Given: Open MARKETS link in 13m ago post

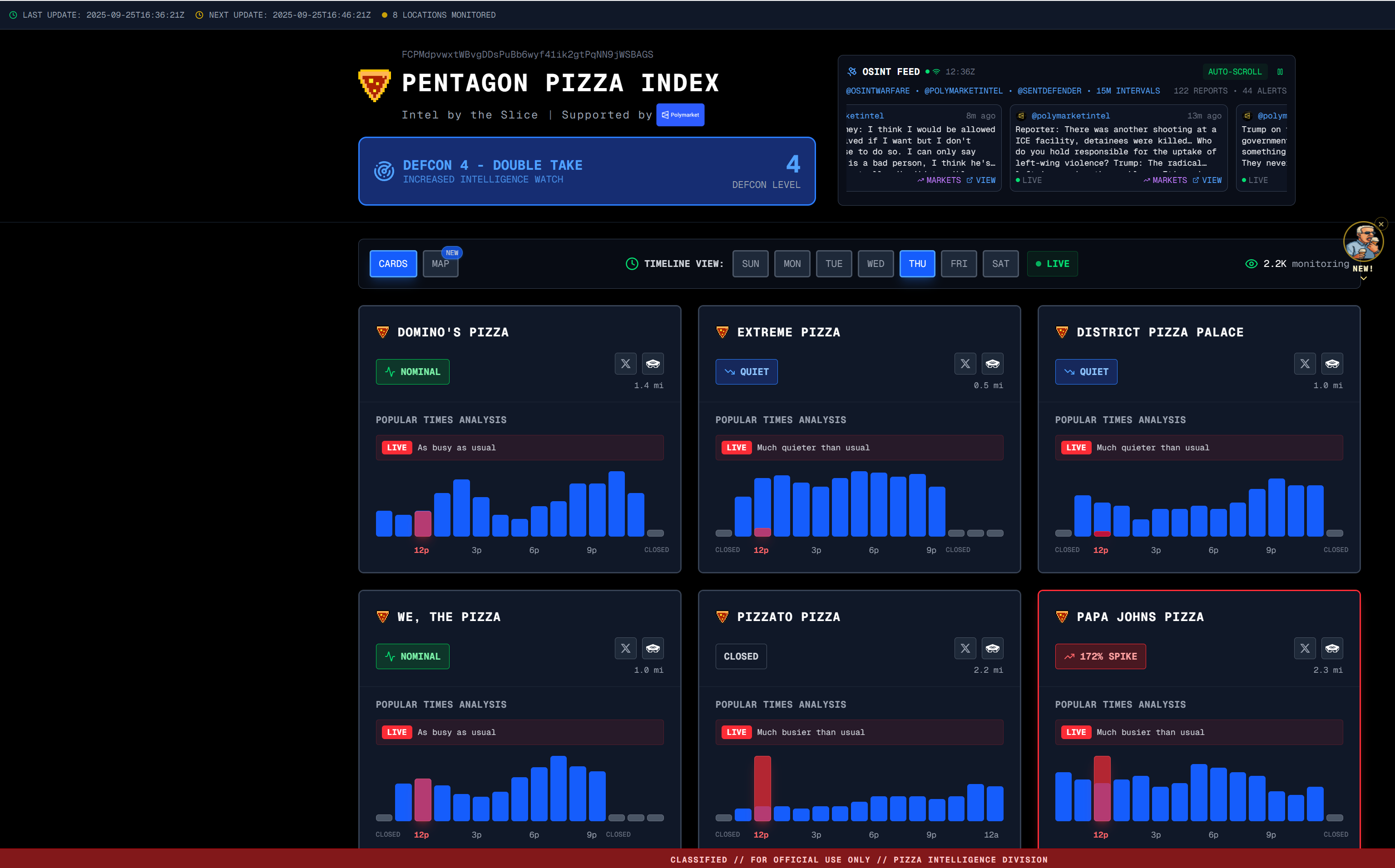Looking at the screenshot, I should point(1165,180).
